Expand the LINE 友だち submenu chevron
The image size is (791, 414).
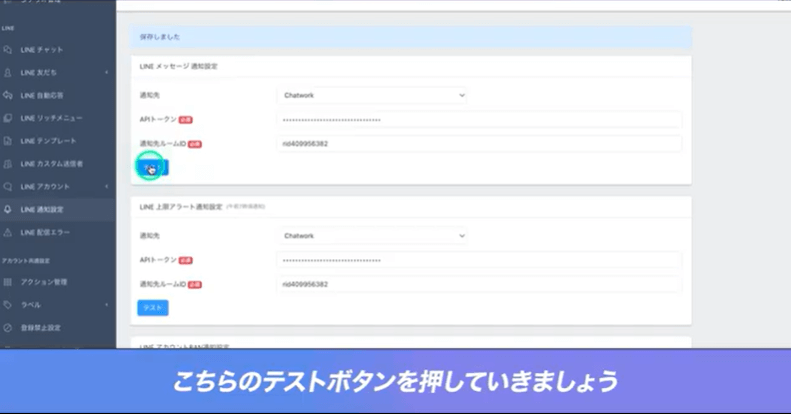click(x=107, y=72)
